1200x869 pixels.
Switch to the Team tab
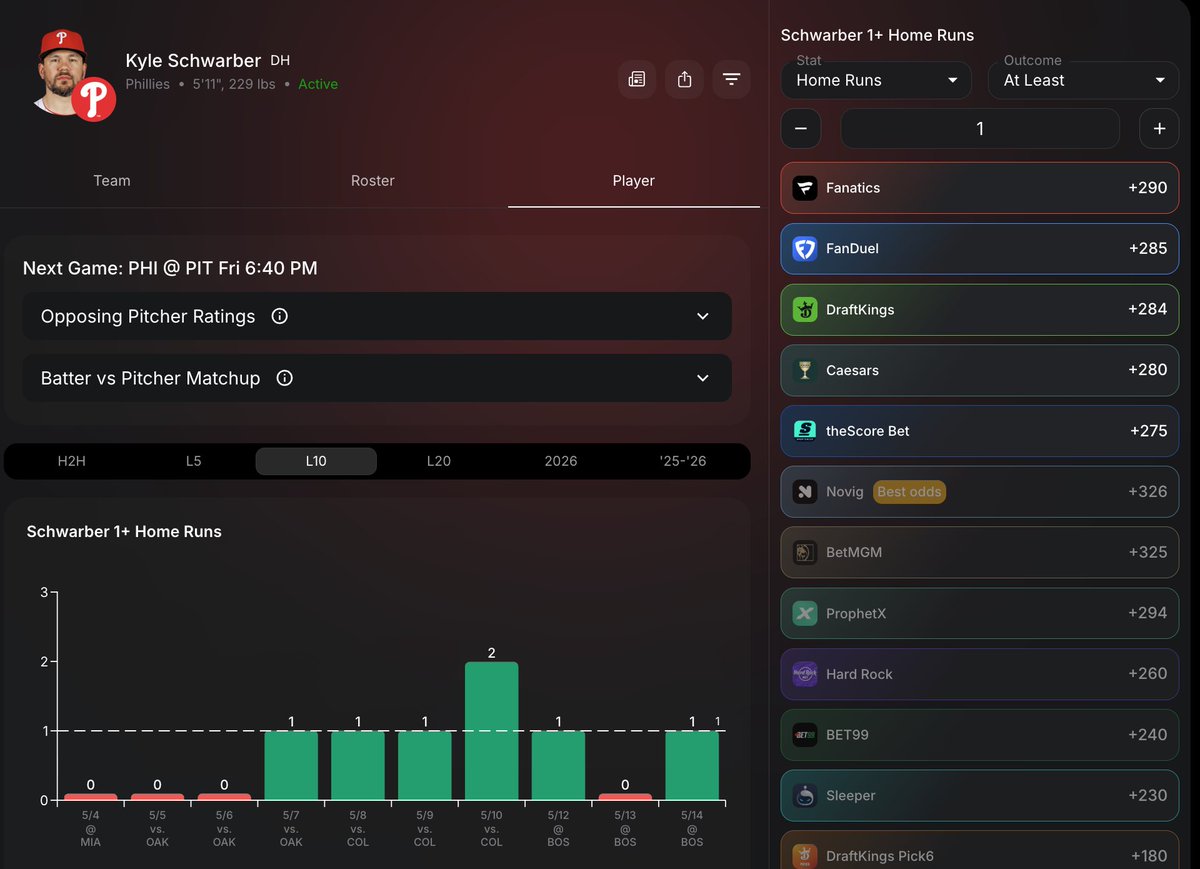pos(112,181)
